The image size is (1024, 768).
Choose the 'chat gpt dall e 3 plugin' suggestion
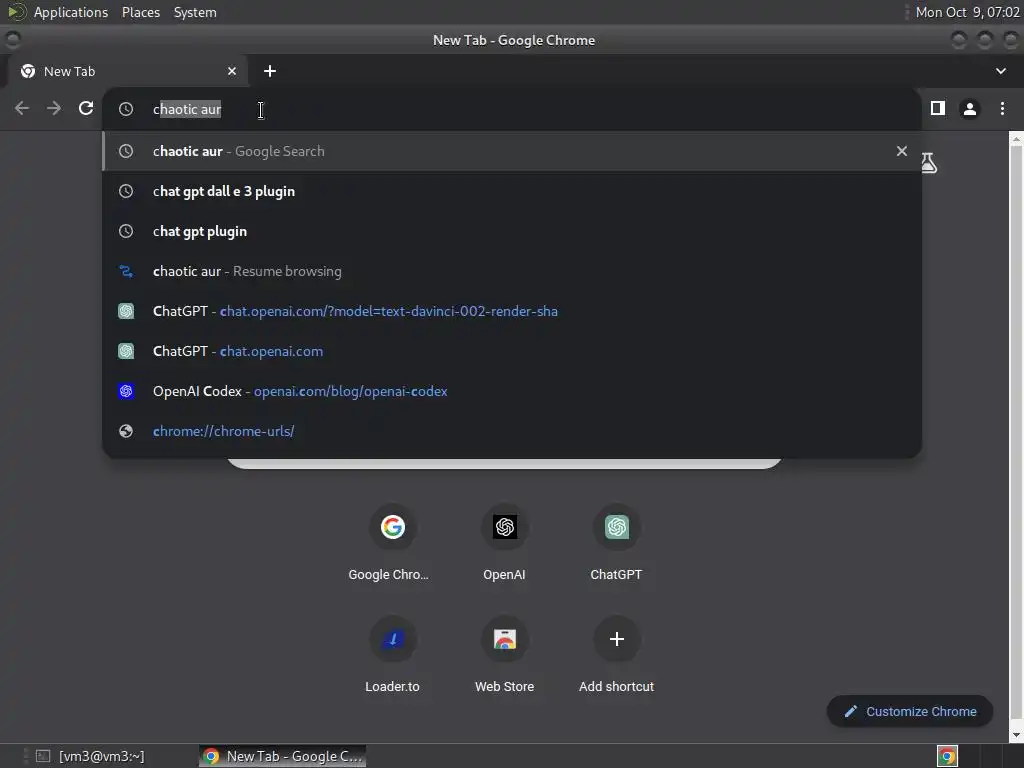(512, 191)
